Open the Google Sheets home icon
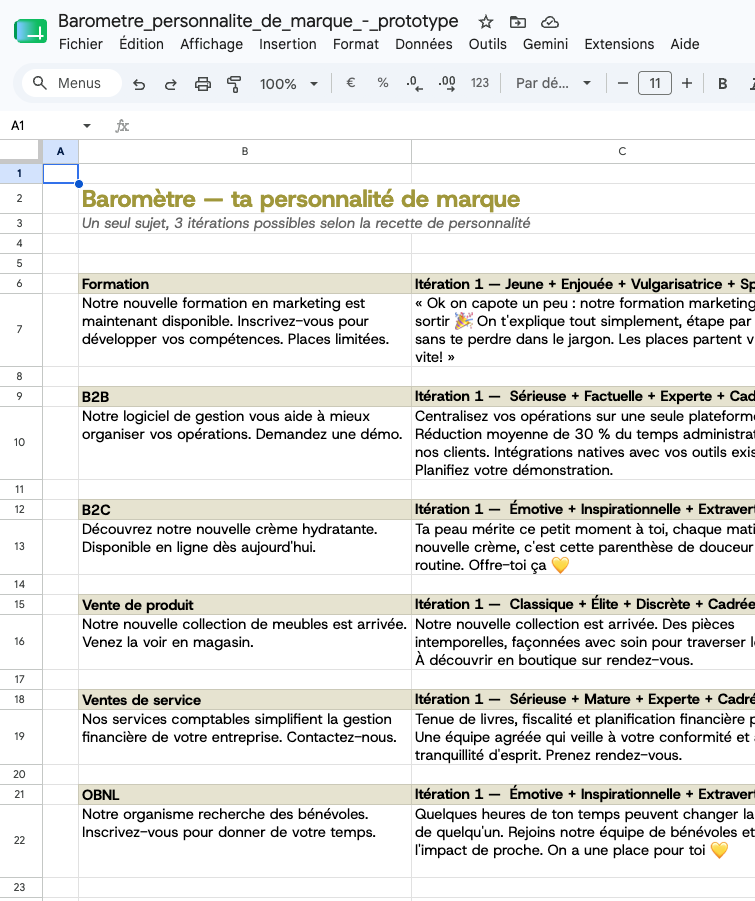Viewport: 755px width, 901px height. click(30, 31)
